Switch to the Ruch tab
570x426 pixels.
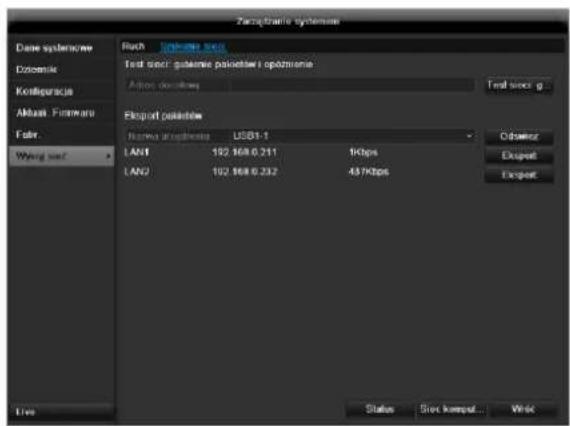tap(133, 46)
